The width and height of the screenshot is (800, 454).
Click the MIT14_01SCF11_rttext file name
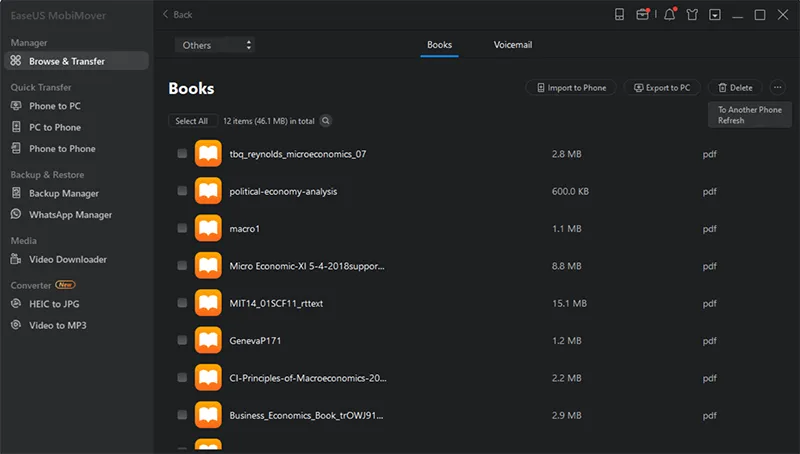[276, 303]
